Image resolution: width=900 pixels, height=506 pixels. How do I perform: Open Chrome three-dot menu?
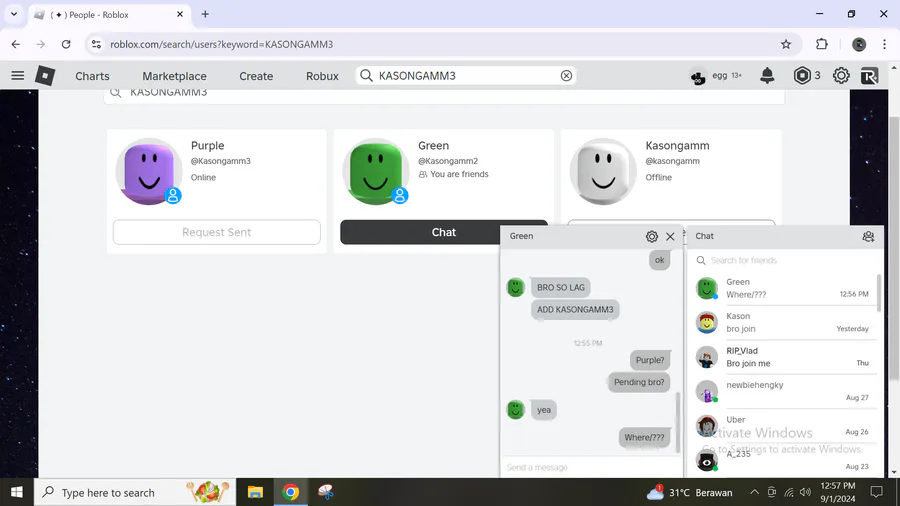(x=885, y=44)
